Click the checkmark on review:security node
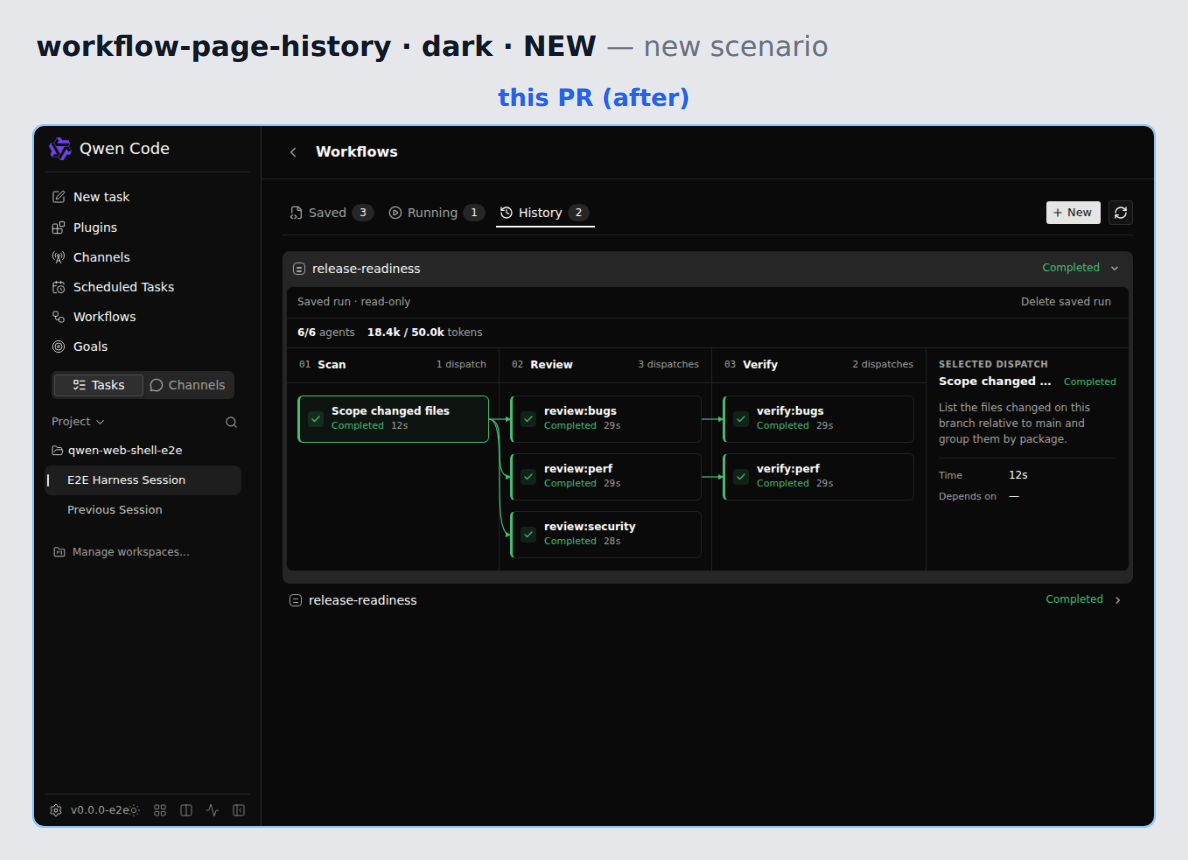The width and height of the screenshot is (1188, 860). tap(529, 533)
